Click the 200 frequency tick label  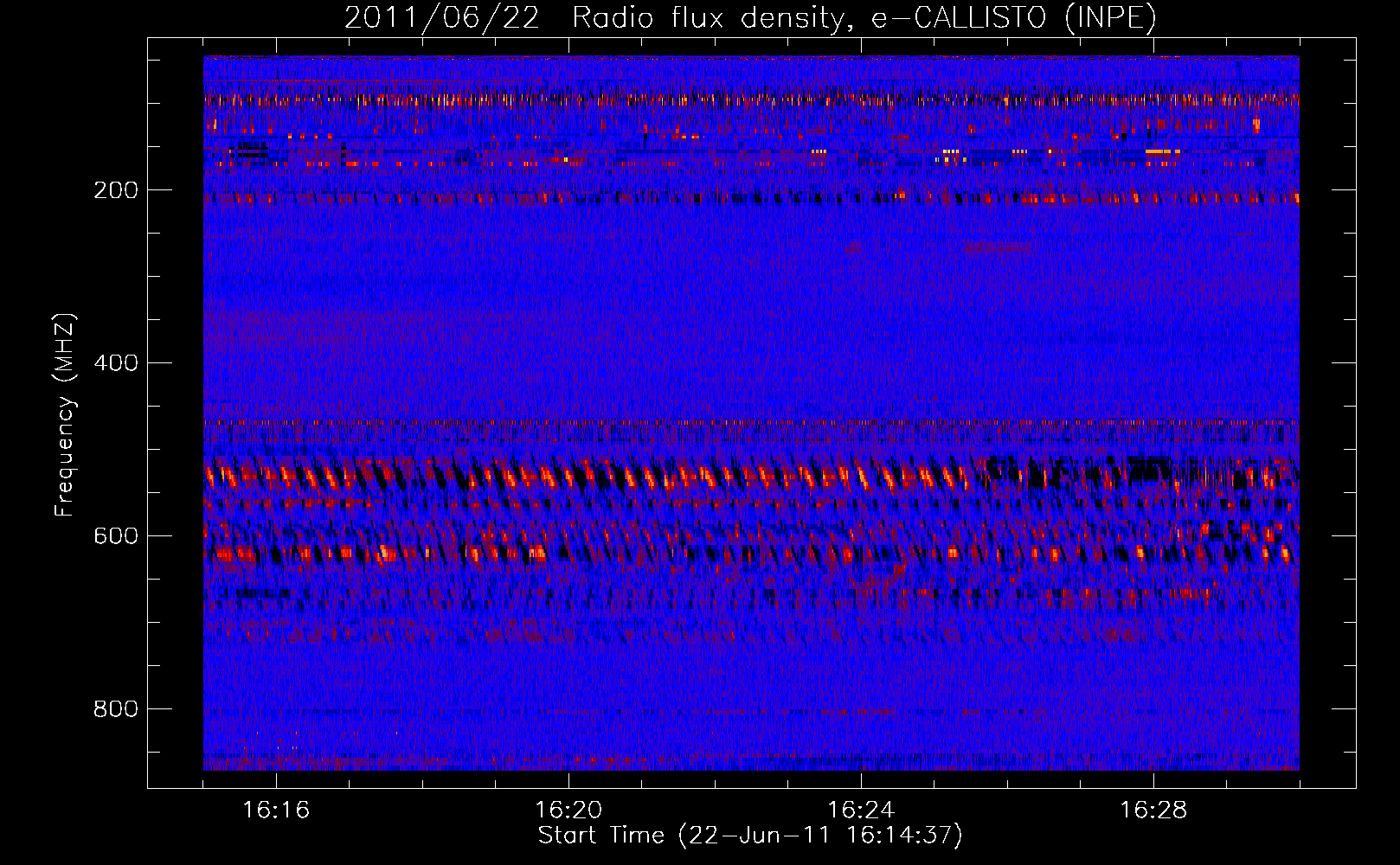(116, 190)
